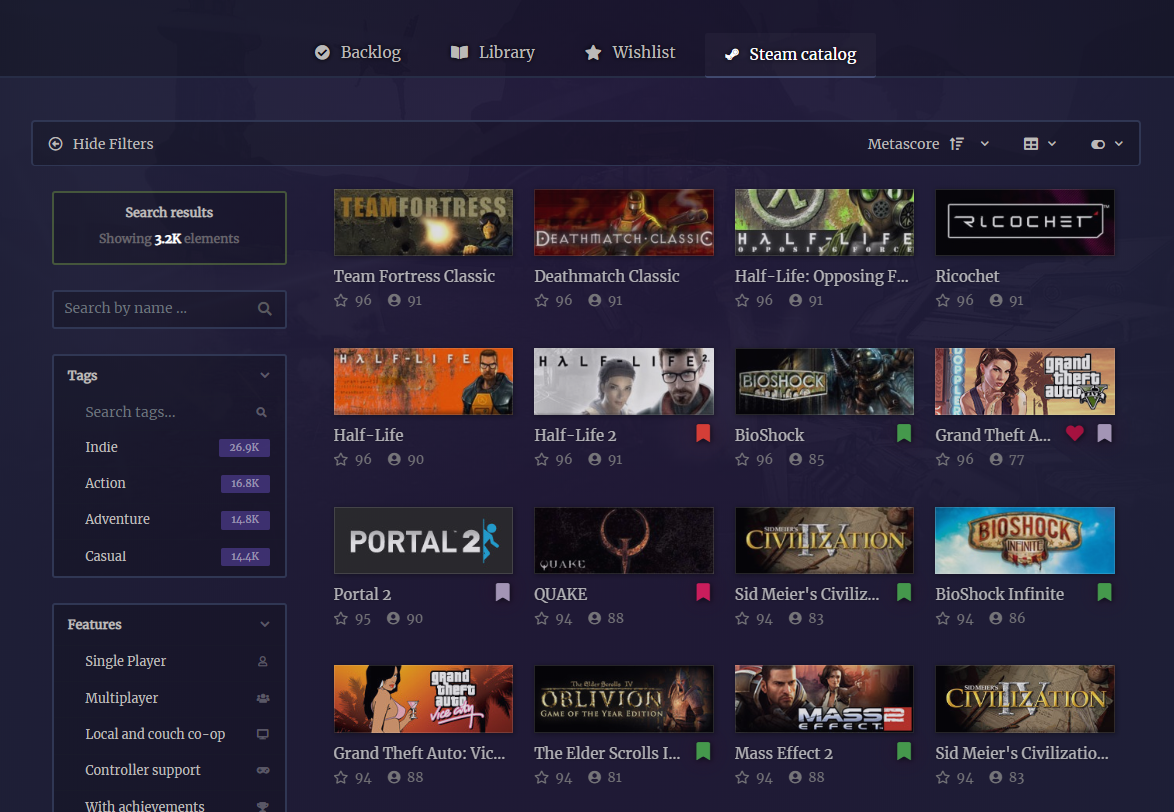Switch to the Library tab
1174x812 pixels.
(493, 52)
